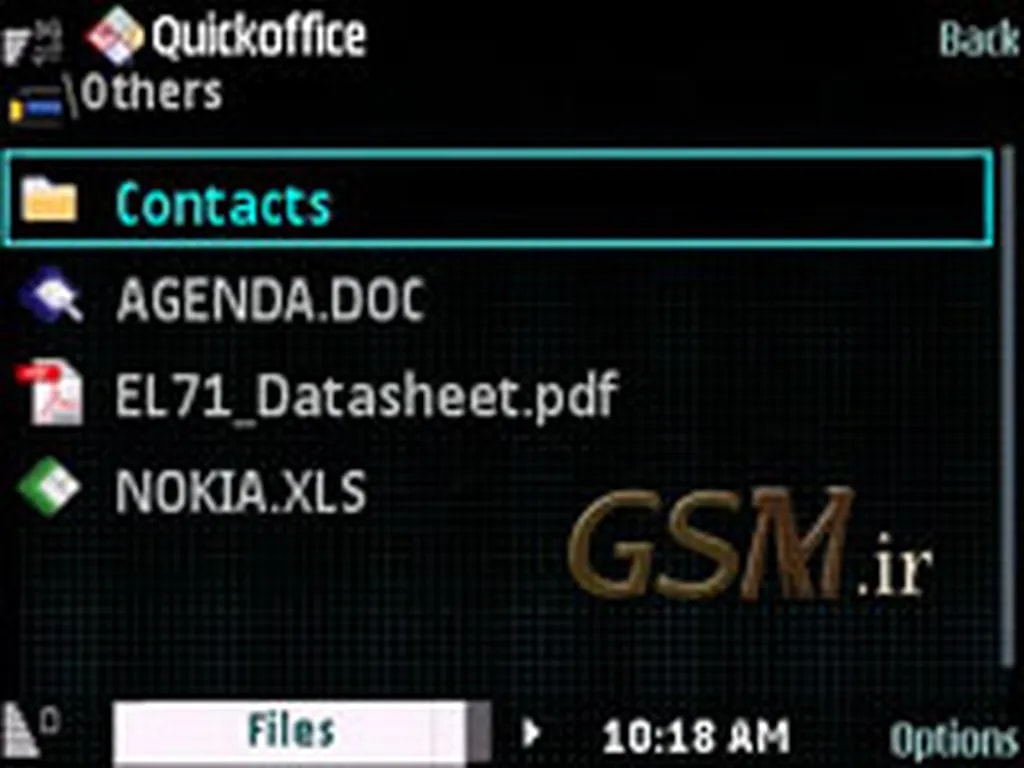
Task: Select the Contacts folder row
Action: (499, 199)
